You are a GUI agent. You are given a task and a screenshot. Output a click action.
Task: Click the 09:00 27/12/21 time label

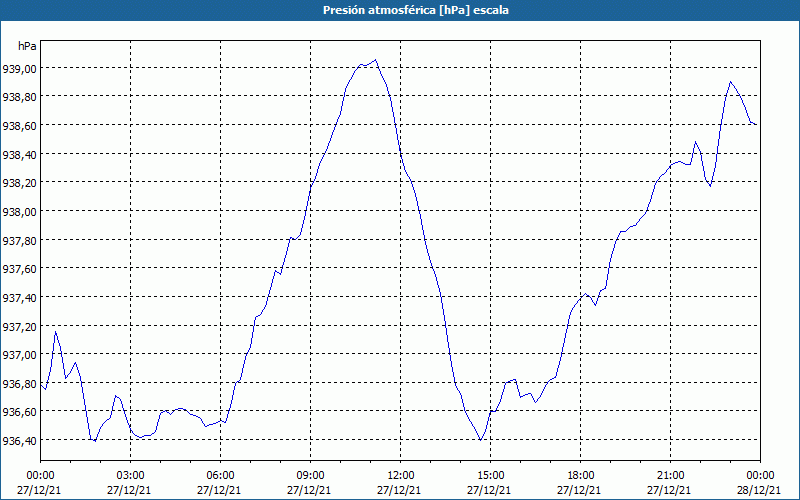click(x=311, y=482)
